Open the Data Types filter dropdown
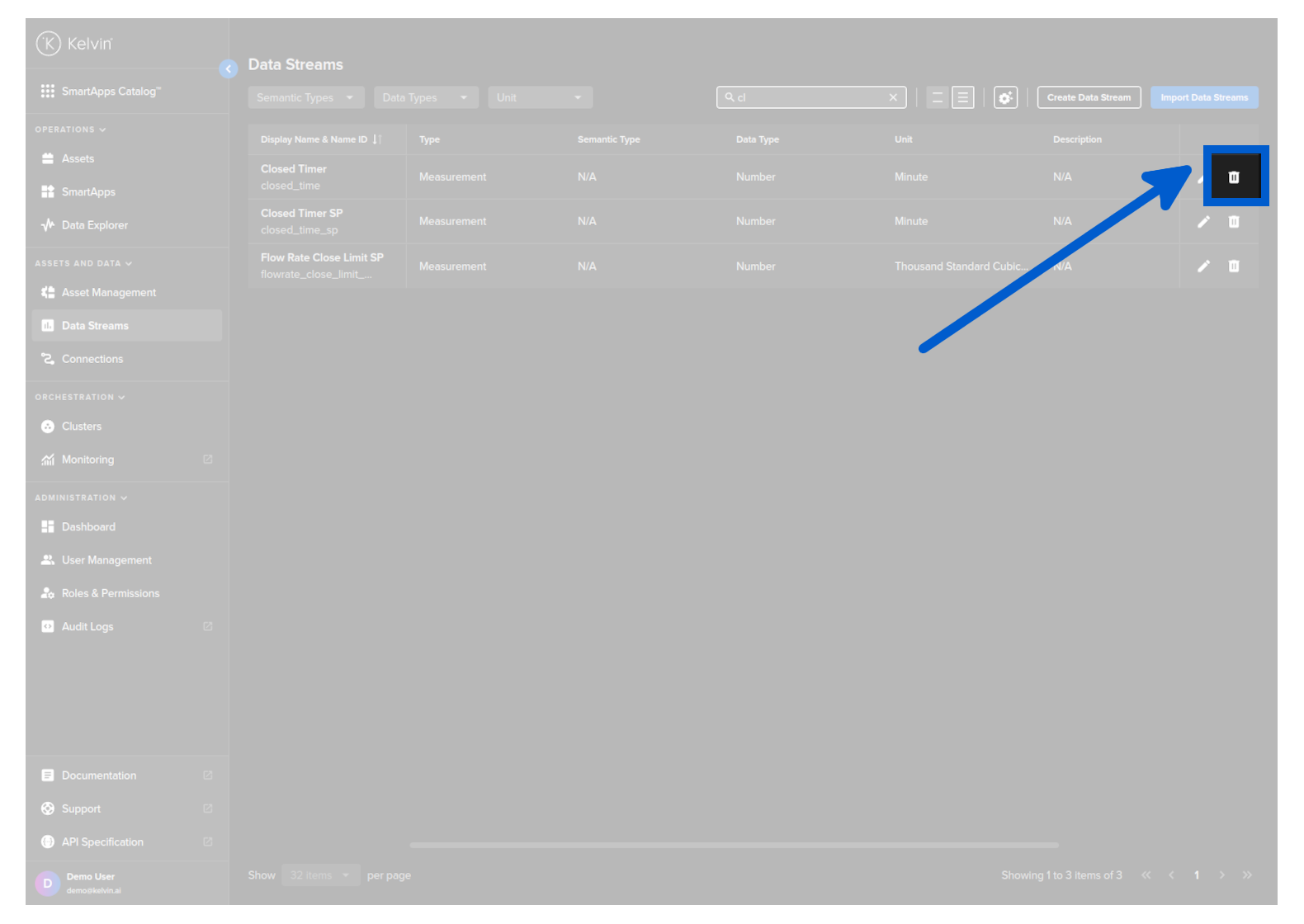The height and width of the screenshot is (924, 1304). pyautogui.click(x=425, y=97)
